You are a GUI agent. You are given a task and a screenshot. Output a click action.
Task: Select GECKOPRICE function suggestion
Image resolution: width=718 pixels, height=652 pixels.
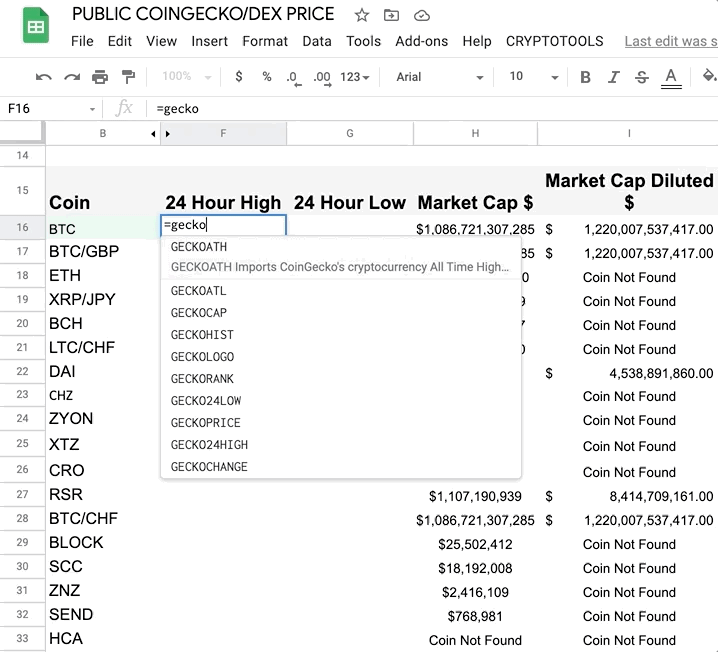(341, 423)
